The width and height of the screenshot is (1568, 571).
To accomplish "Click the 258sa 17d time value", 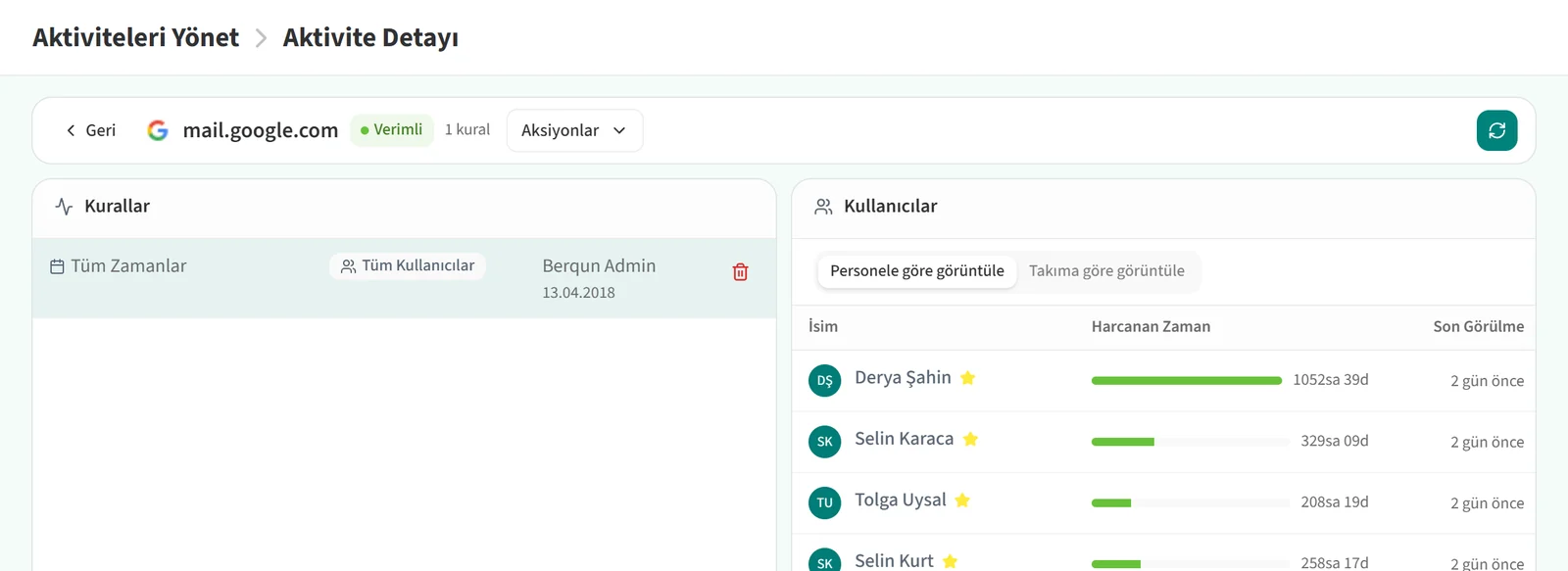I will (x=1335, y=563).
